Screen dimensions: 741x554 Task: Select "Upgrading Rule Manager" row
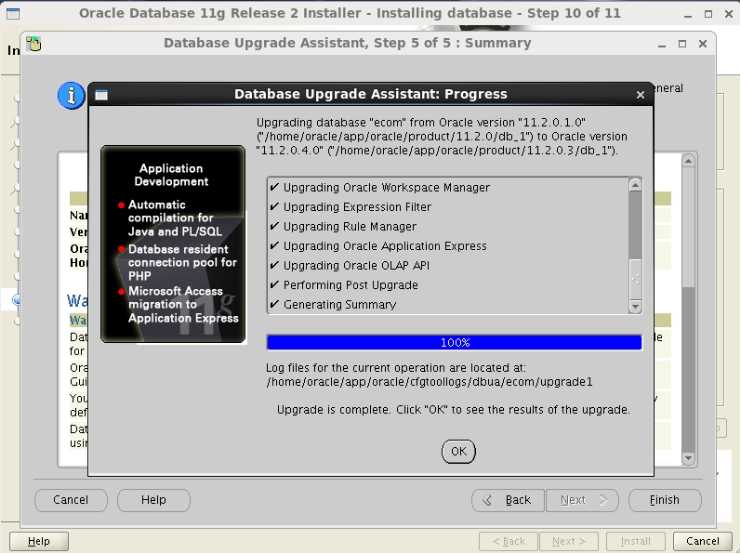click(x=448, y=226)
